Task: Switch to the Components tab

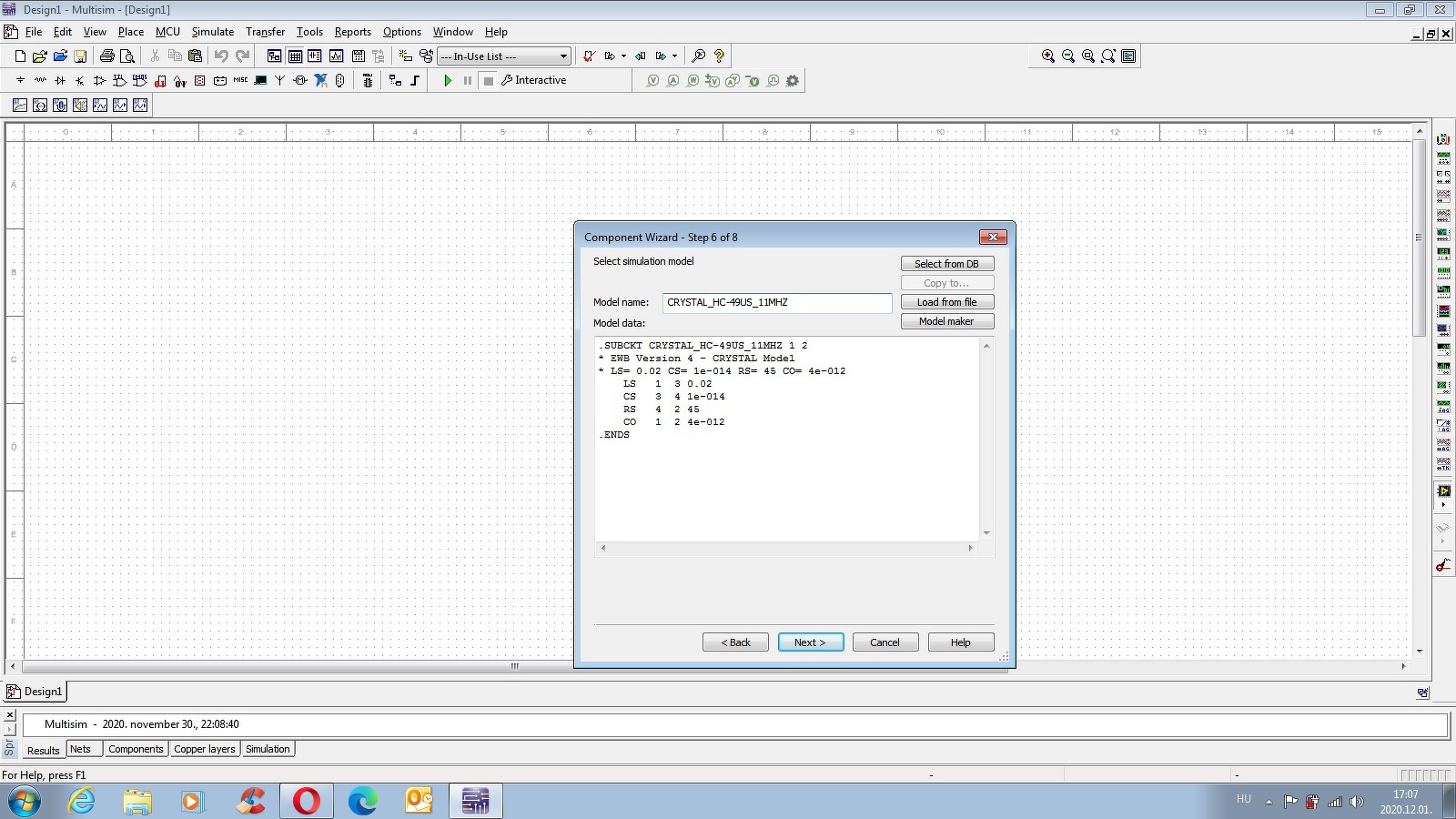Action: [x=136, y=750]
